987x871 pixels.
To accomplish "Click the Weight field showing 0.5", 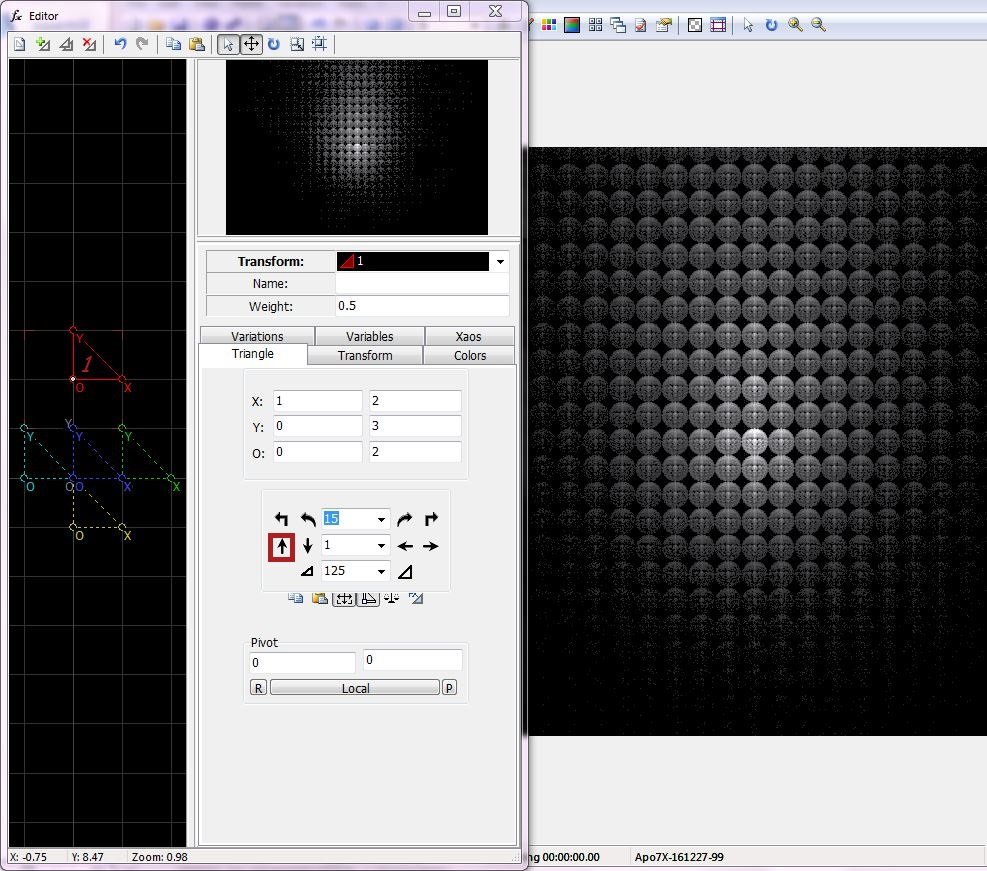I will coord(422,306).
